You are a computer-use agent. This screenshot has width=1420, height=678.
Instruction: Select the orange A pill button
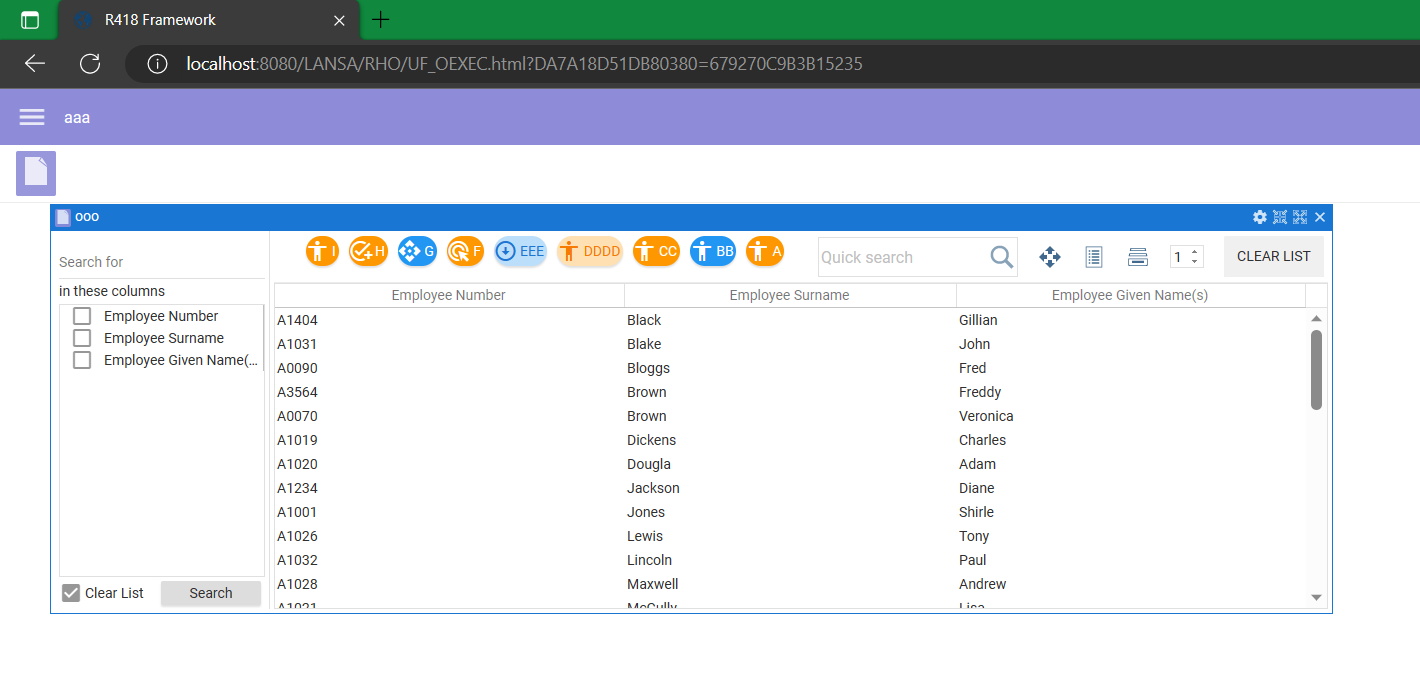765,251
